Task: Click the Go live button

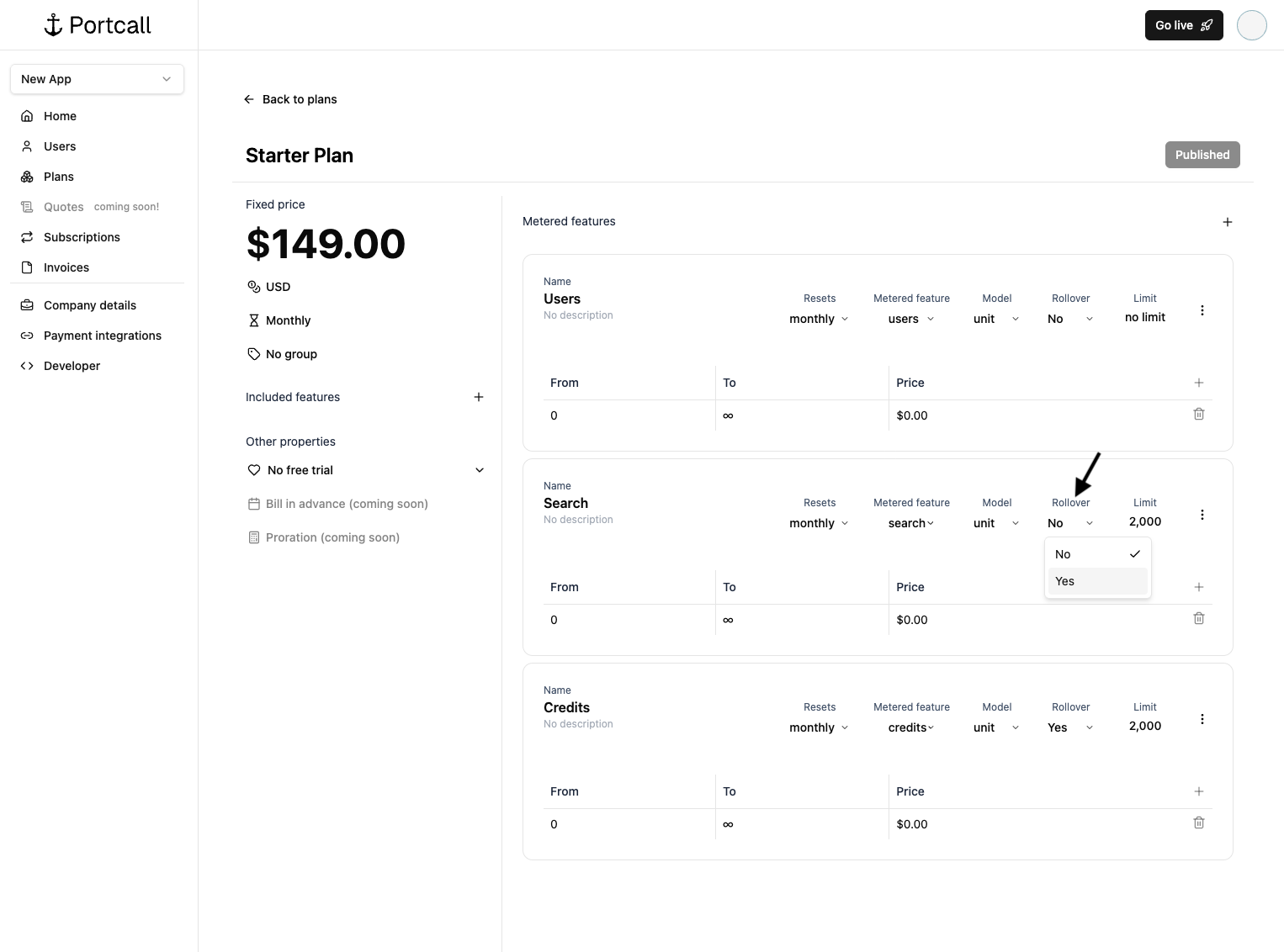Action: (x=1183, y=25)
